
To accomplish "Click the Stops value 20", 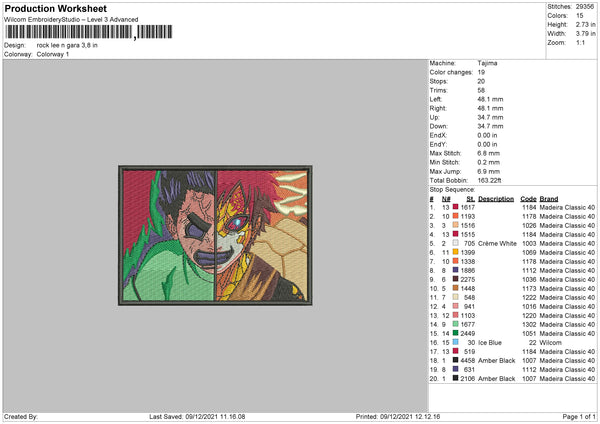I will 481,81.
